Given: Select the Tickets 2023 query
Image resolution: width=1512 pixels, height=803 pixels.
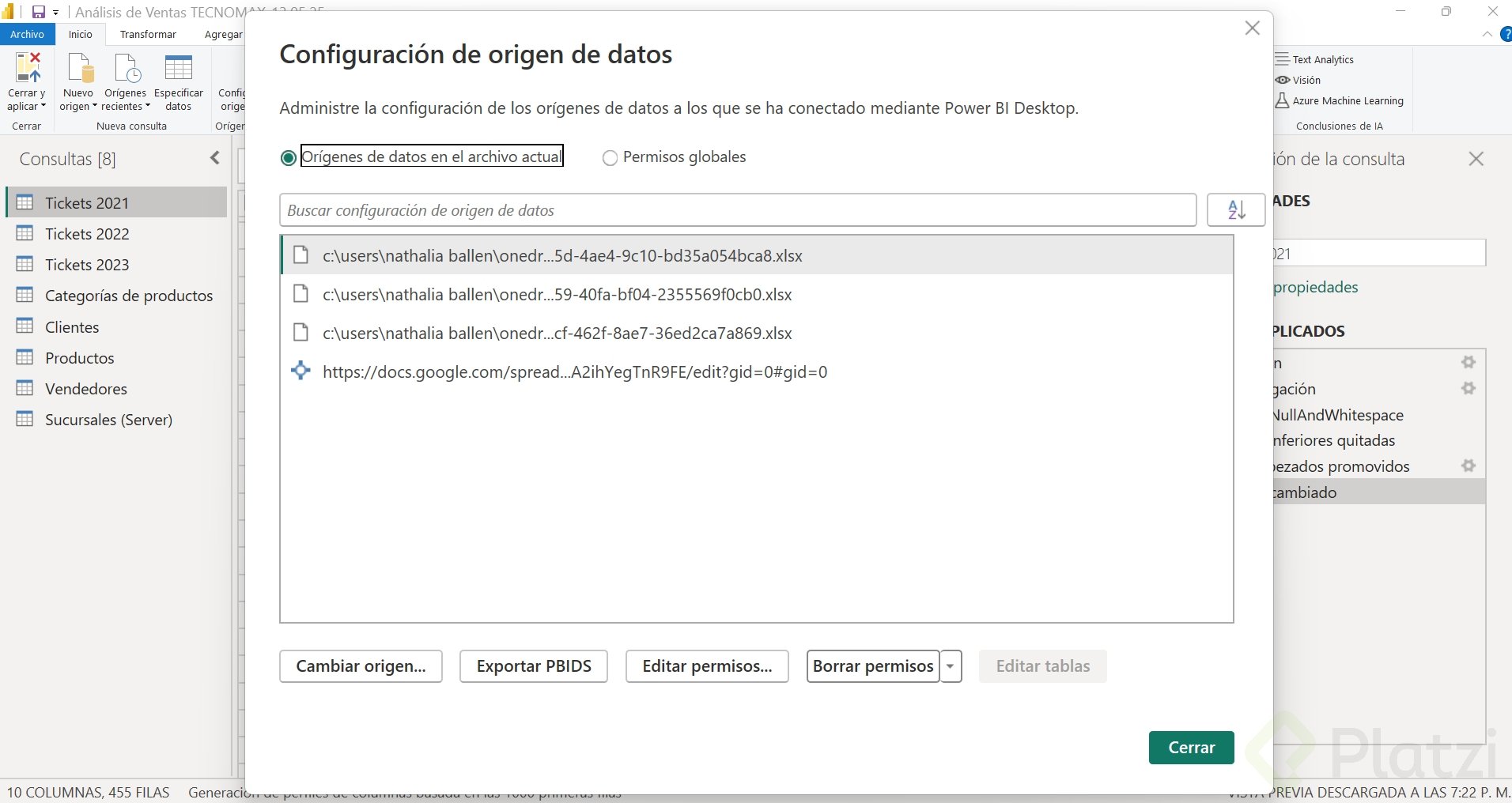Looking at the screenshot, I should point(116,264).
